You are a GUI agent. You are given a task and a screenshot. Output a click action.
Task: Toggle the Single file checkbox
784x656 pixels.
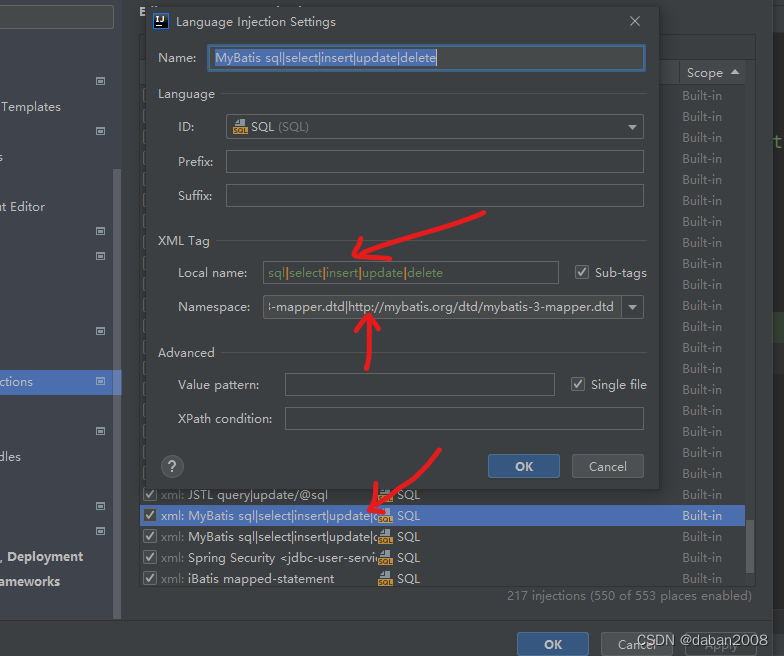[x=578, y=384]
